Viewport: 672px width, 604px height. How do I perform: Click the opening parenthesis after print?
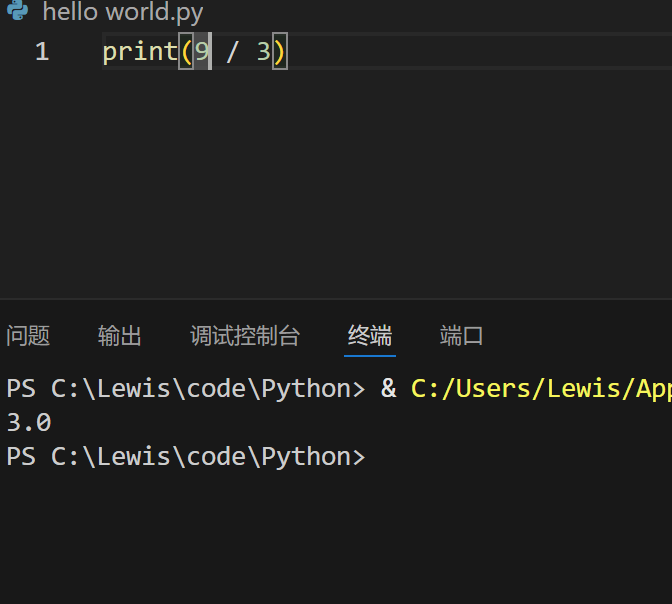click(185, 52)
